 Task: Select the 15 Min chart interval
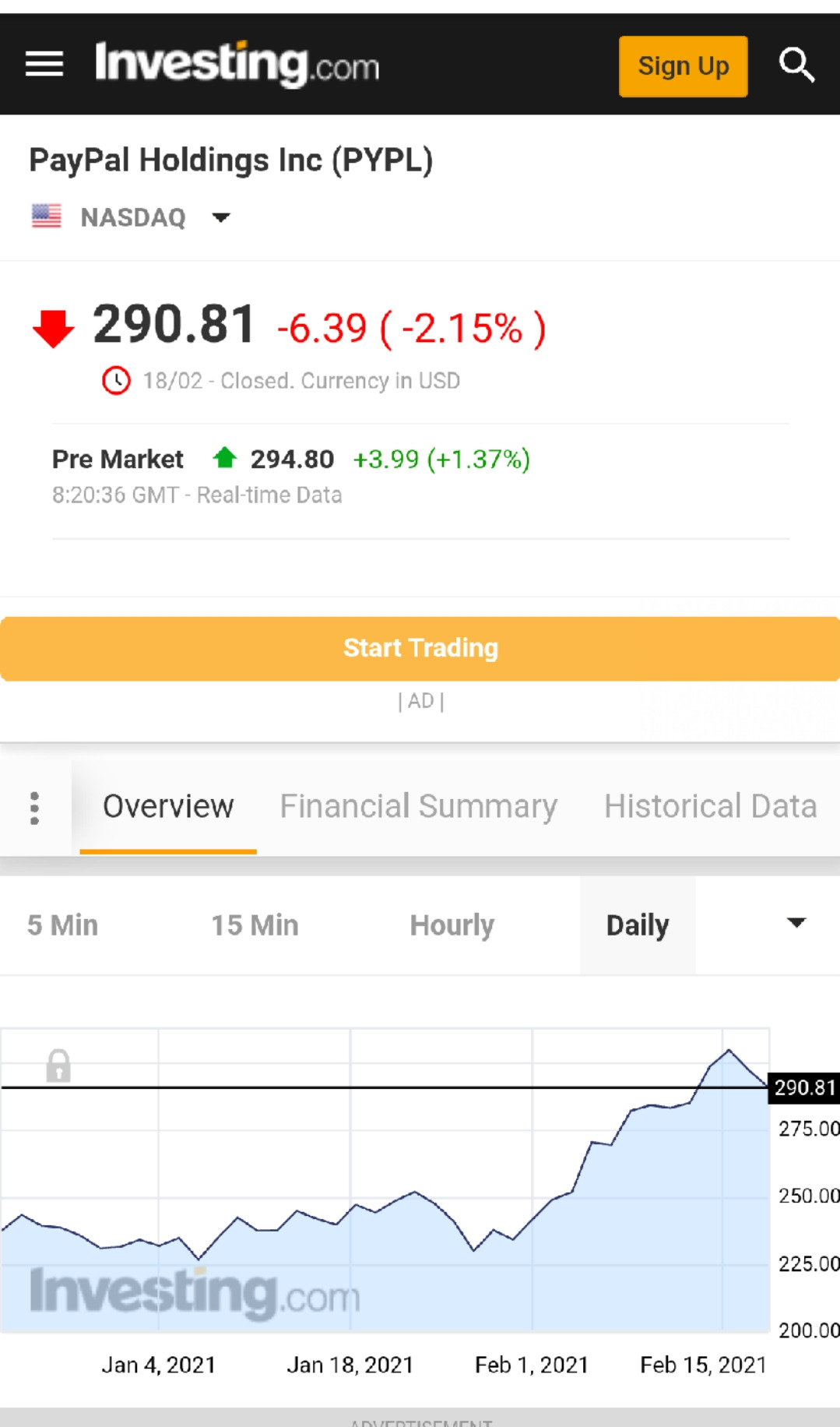tap(255, 925)
